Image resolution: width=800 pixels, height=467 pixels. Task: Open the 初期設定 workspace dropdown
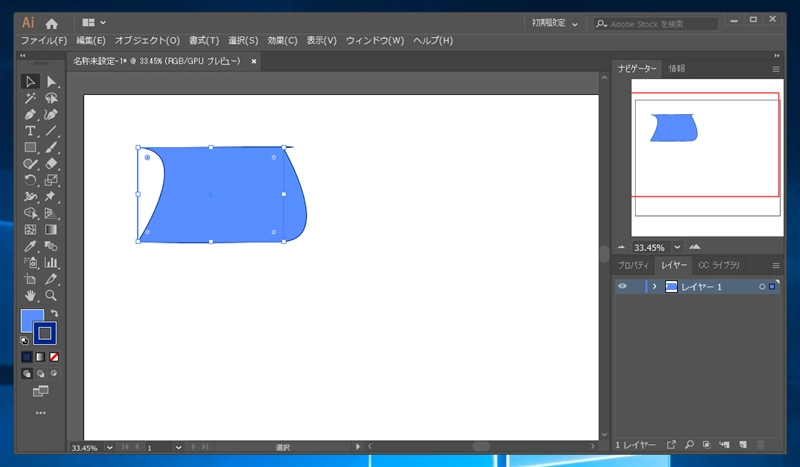tap(554, 23)
